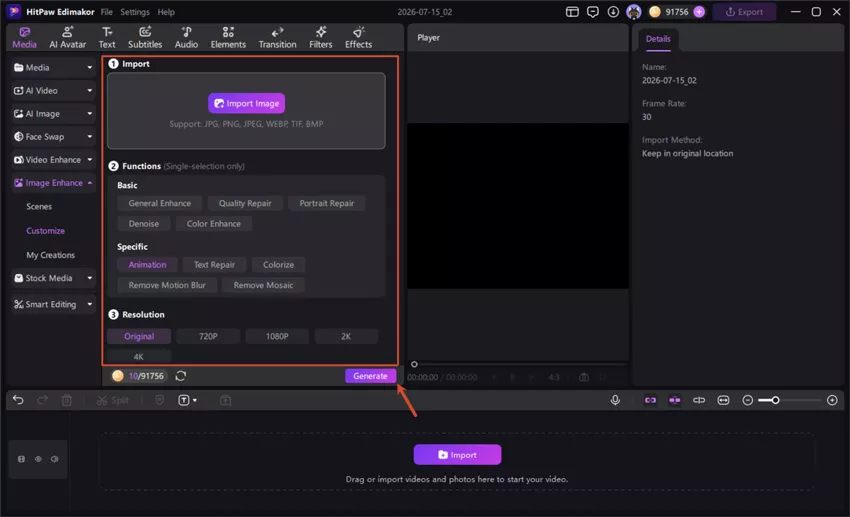Screen dimensions: 850x517
Task: Open the File menu
Action: (x=107, y=12)
